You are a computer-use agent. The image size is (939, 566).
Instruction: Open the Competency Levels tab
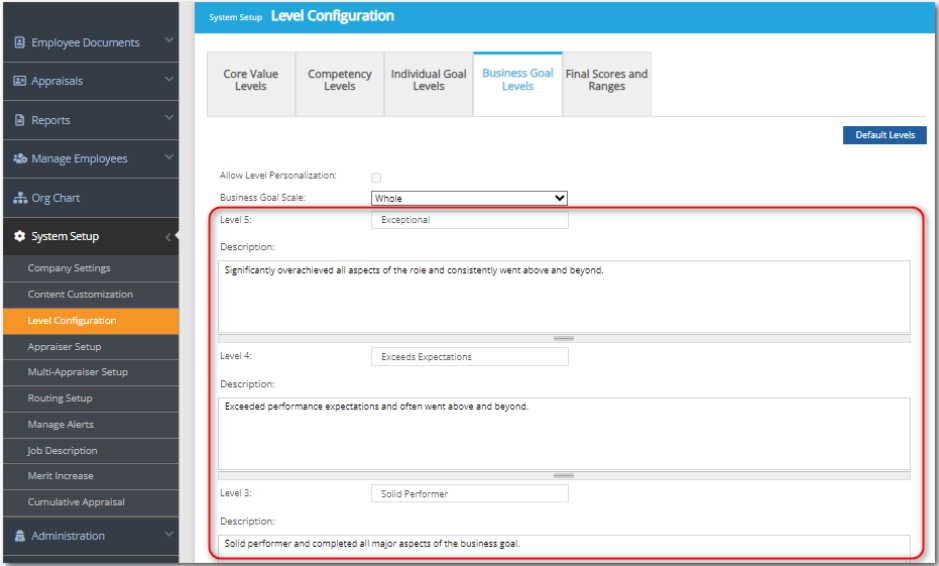[339, 80]
